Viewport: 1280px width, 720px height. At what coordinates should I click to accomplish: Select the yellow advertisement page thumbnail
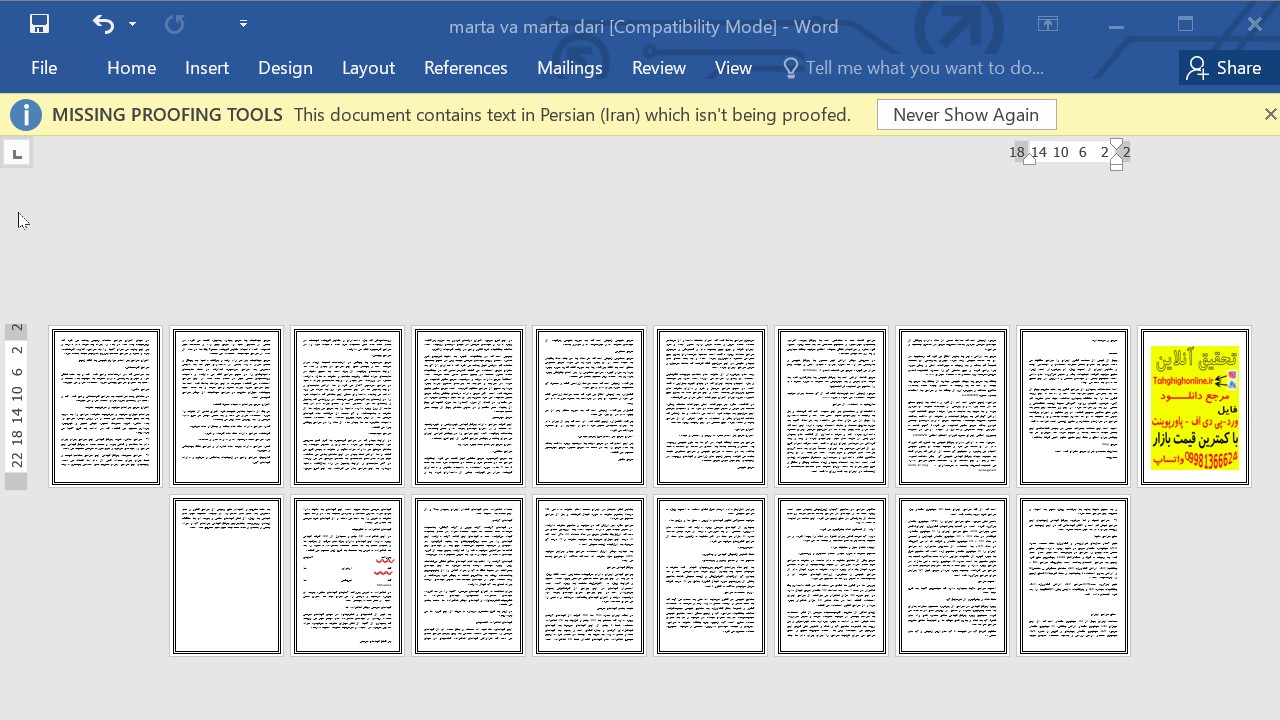click(1195, 407)
